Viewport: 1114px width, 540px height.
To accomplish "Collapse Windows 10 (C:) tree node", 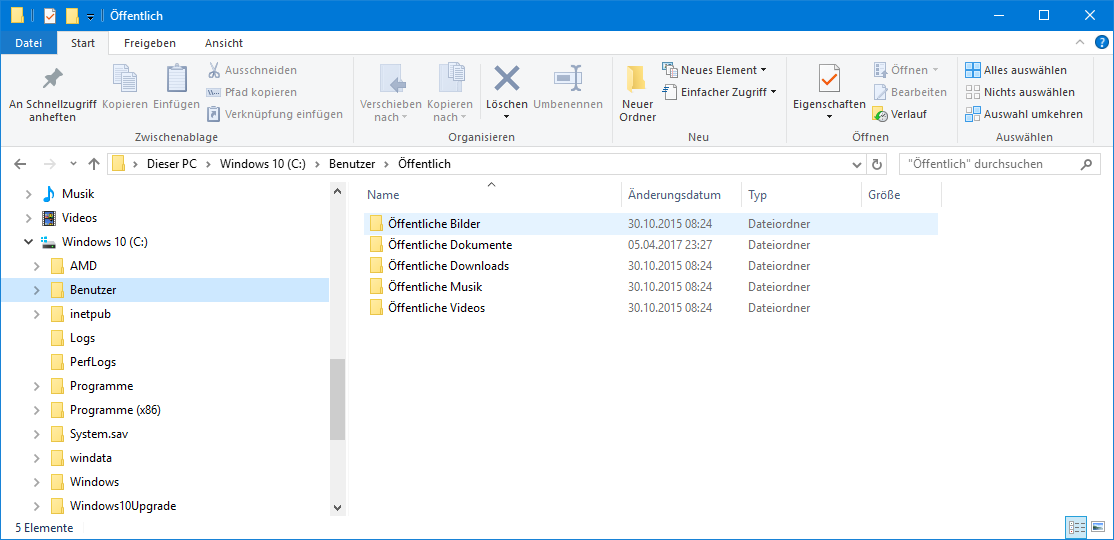I will click(x=28, y=242).
